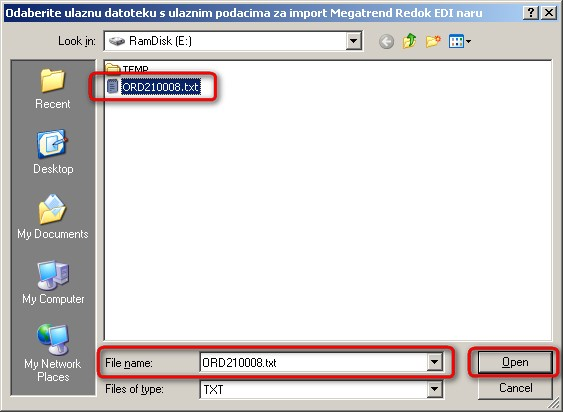563x412 pixels.
Task: Open the View Menu icon dropdown
Action: 460,41
